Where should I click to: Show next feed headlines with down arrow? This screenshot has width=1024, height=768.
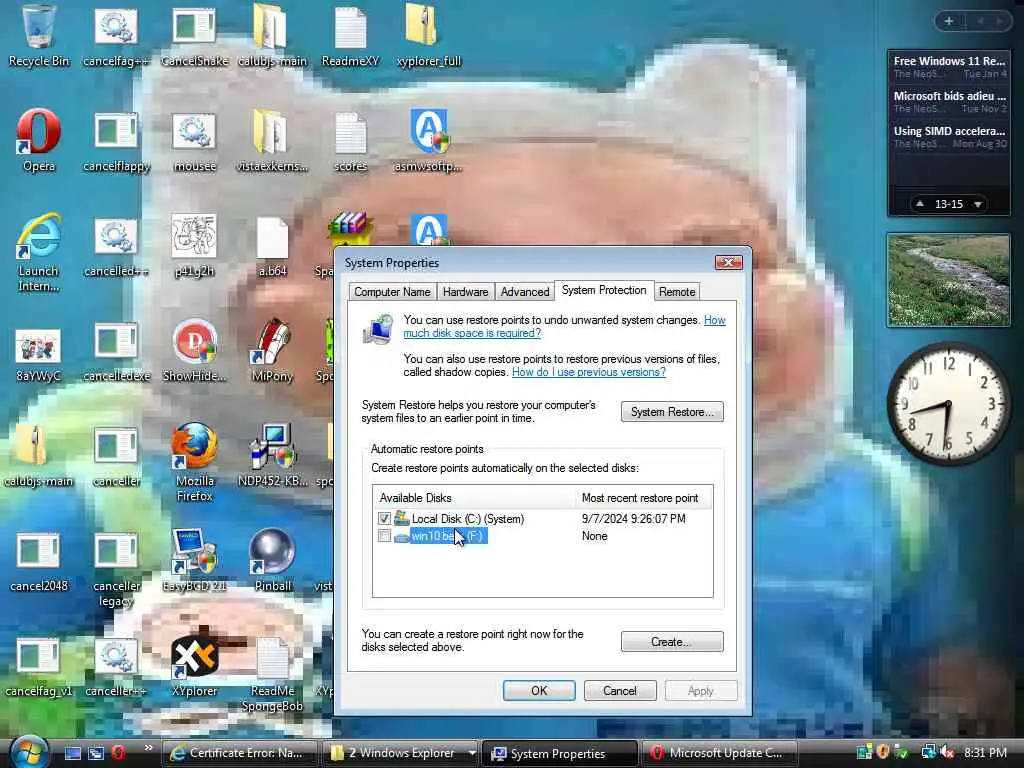click(978, 204)
